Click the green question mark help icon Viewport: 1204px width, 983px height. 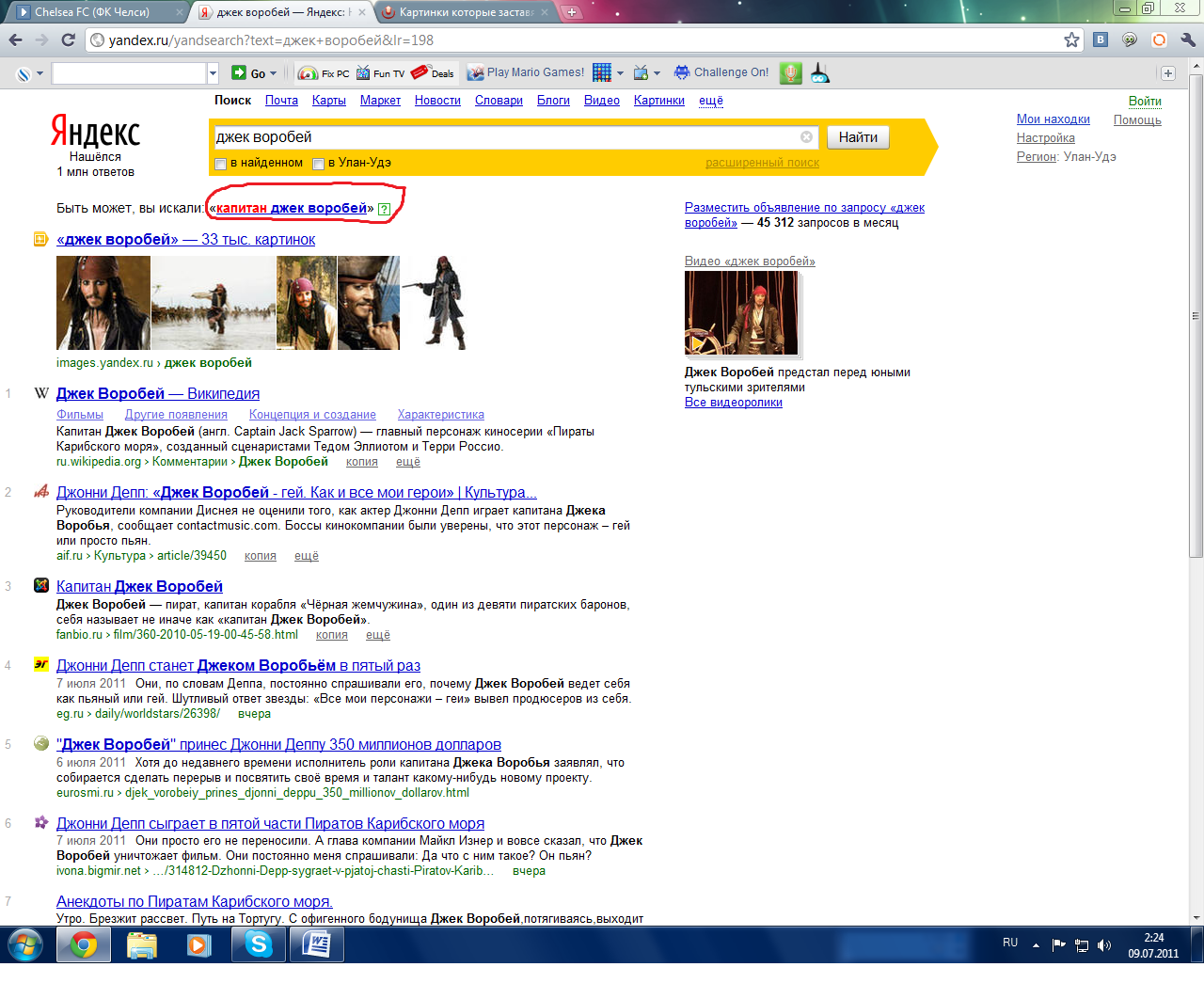coord(384,210)
